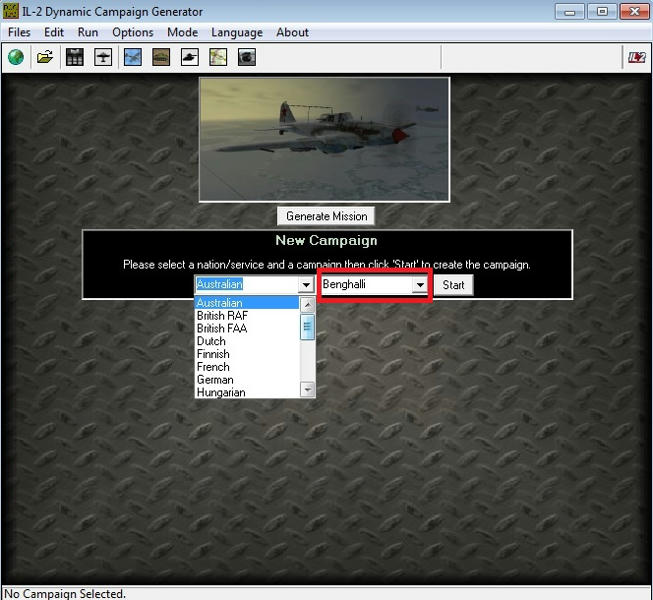Screen dimensions: 653x600
Task: Select British FAA in the list
Action: pos(247,329)
